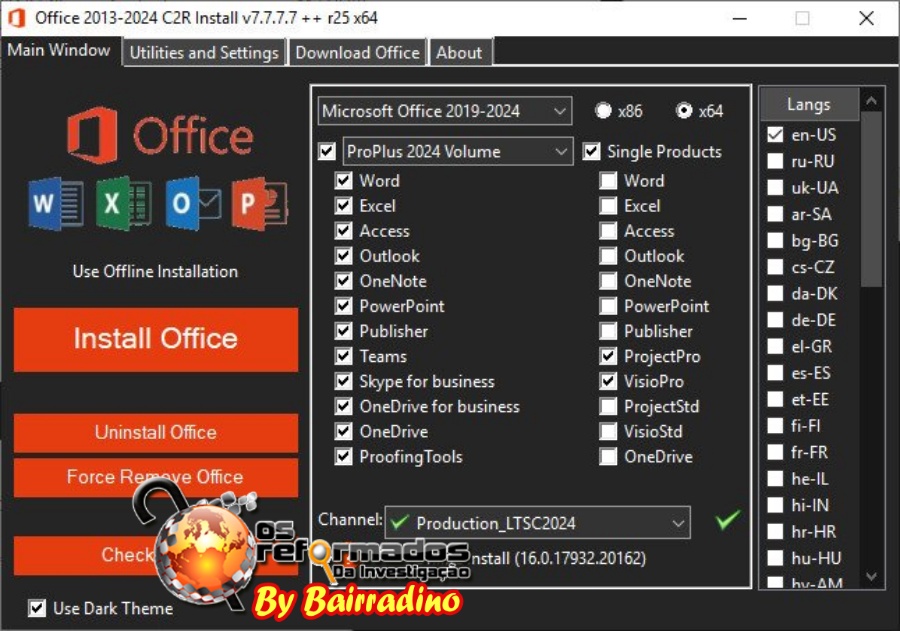Toggle the ProPlus suite checkbox
The width and height of the screenshot is (900, 631).
click(x=327, y=152)
